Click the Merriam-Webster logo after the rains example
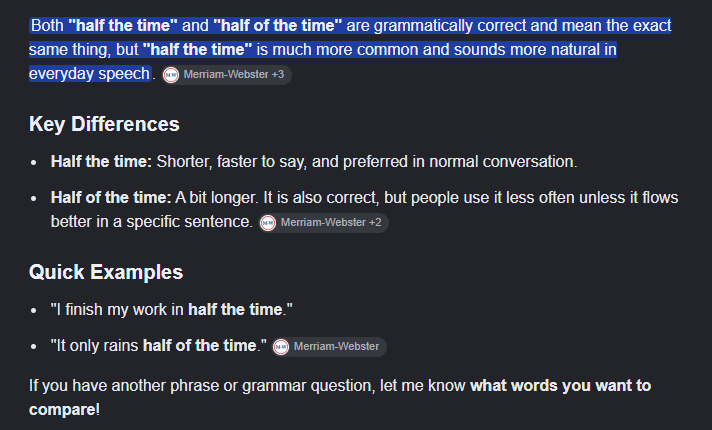The width and height of the screenshot is (712, 430). (281, 347)
